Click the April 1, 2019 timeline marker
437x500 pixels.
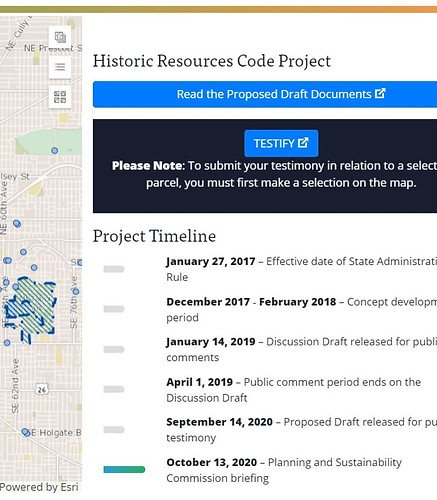point(114,389)
